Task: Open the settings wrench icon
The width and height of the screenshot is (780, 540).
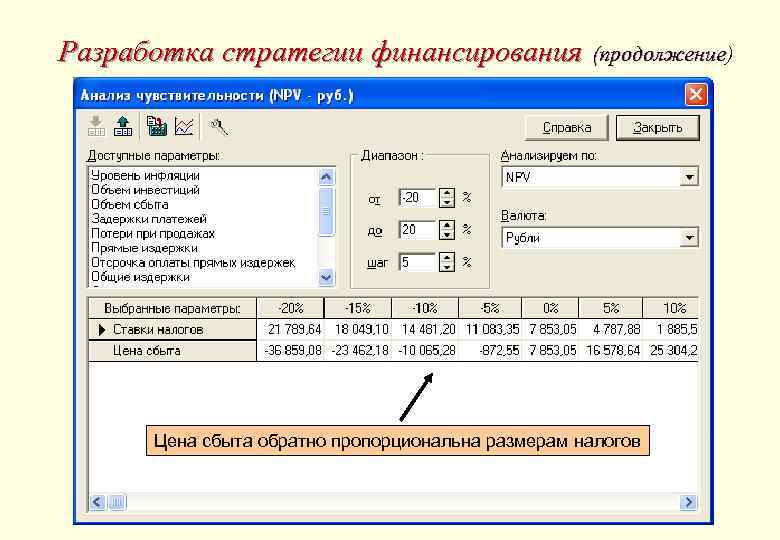Action: tap(219, 127)
